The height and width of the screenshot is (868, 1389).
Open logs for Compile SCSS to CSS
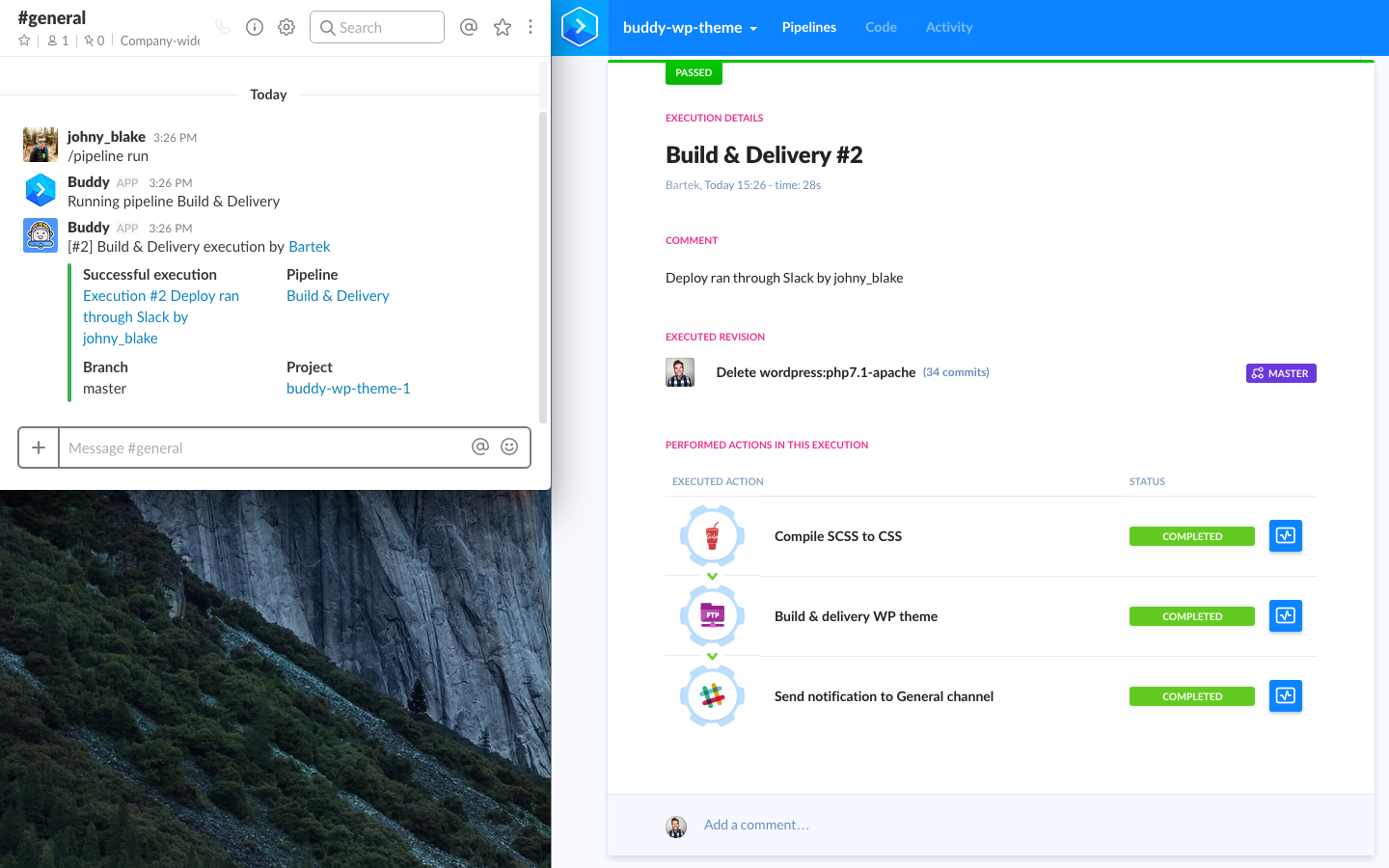click(1286, 535)
